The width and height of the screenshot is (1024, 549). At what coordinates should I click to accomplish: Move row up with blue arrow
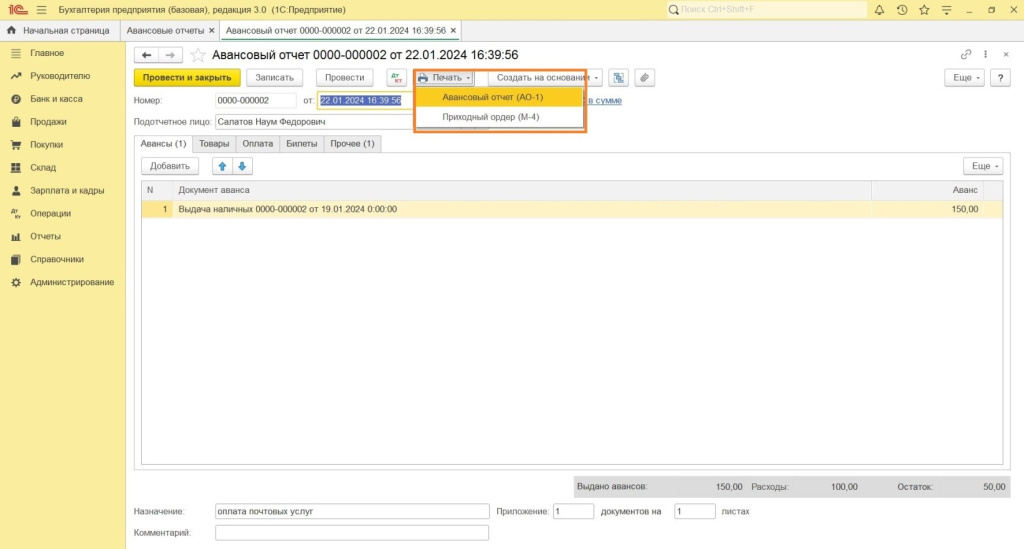(x=222, y=166)
